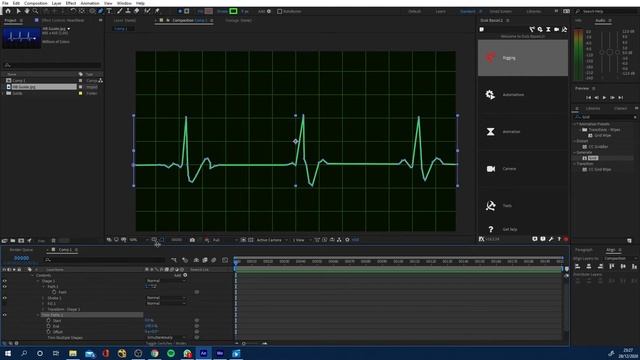Toggle the Auto-Open Panels checkbox
This screenshot has width=640, height=360.
(x=280, y=11)
